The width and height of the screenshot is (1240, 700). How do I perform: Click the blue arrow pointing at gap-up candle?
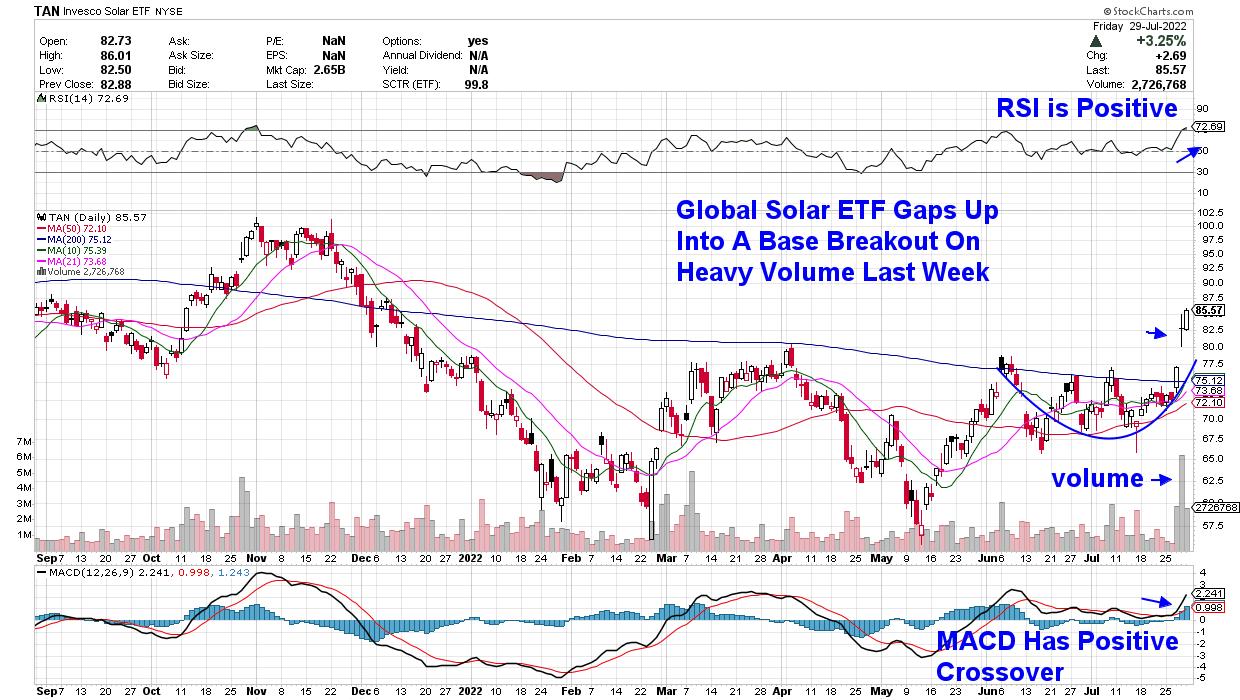[1158, 333]
